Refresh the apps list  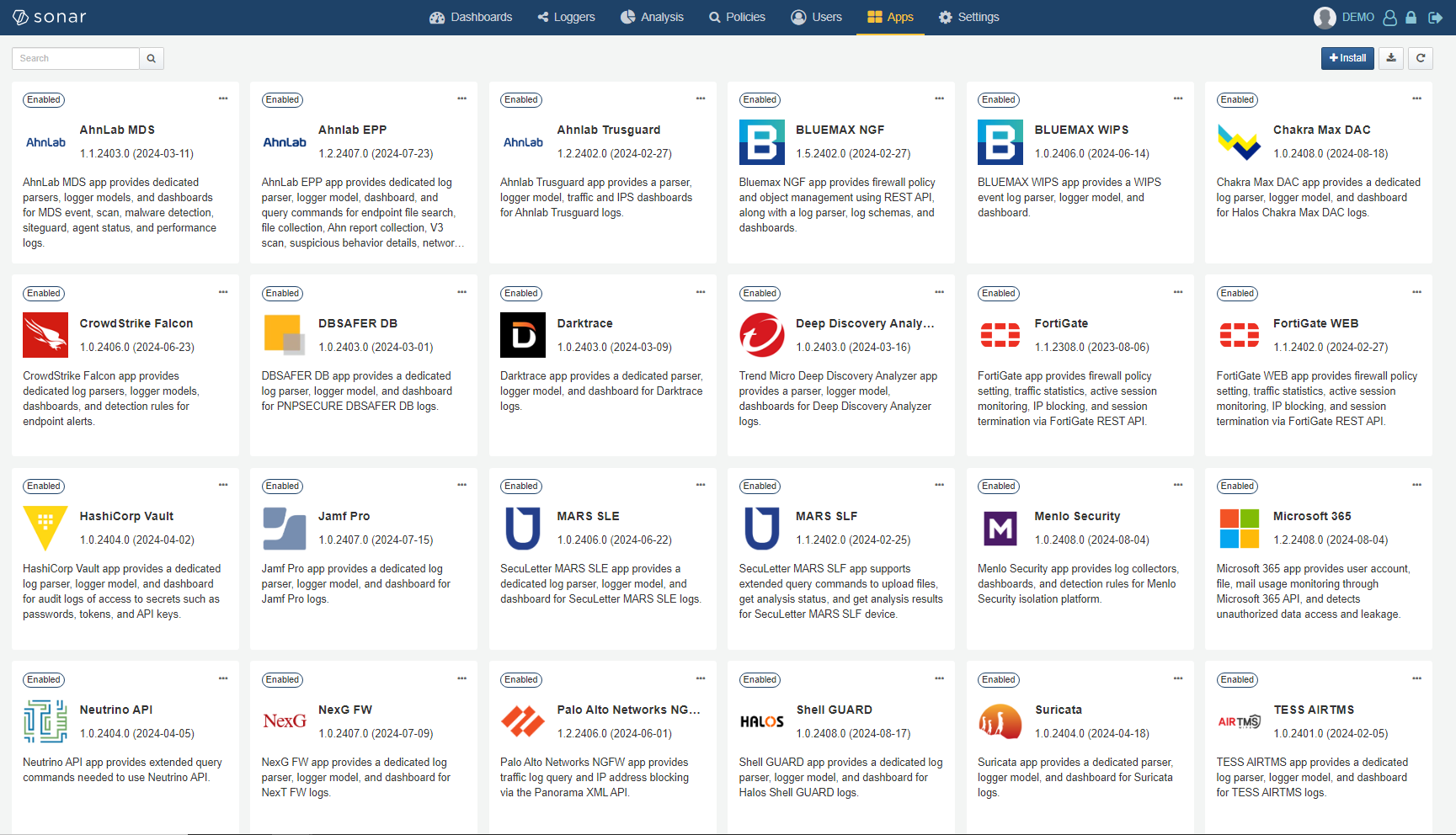click(x=1421, y=58)
